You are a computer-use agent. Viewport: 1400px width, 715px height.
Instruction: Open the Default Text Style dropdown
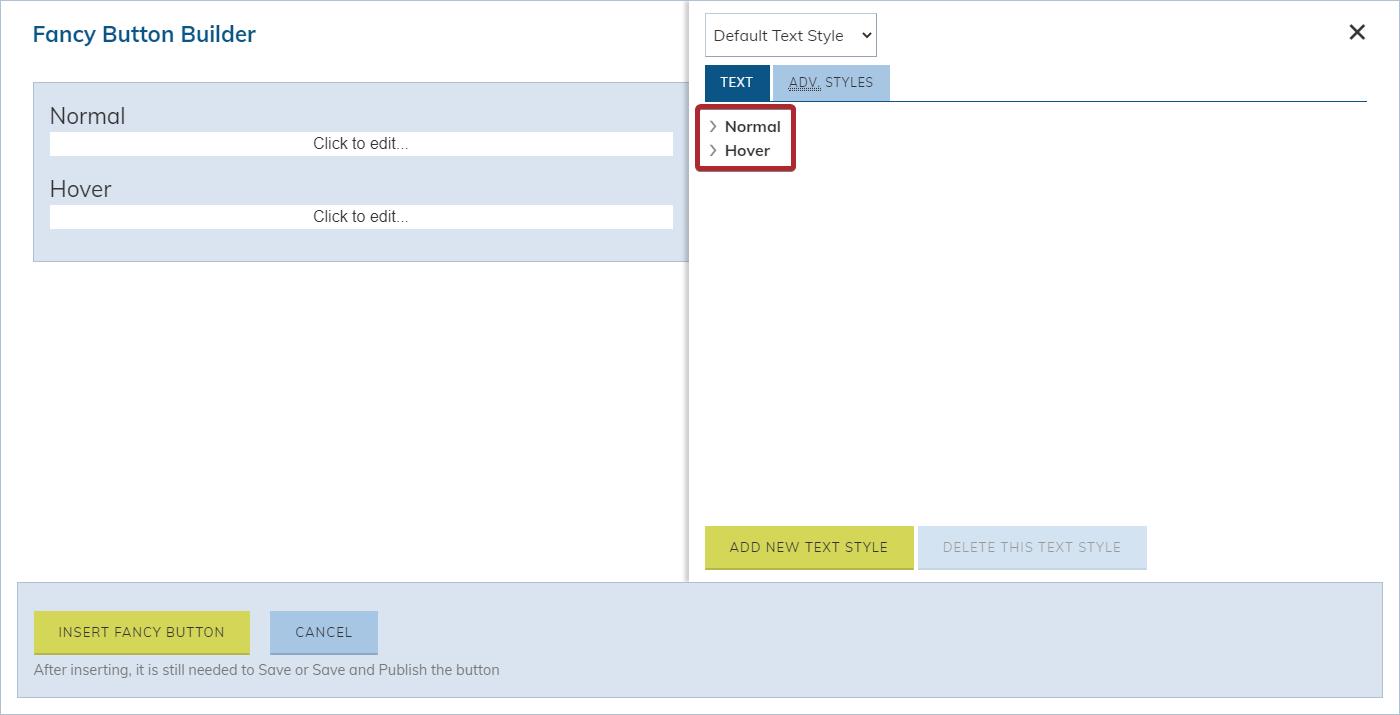790,35
